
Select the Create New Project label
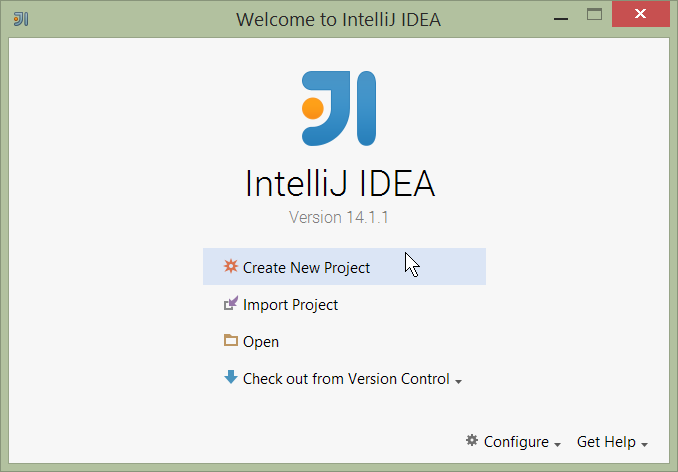click(306, 268)
